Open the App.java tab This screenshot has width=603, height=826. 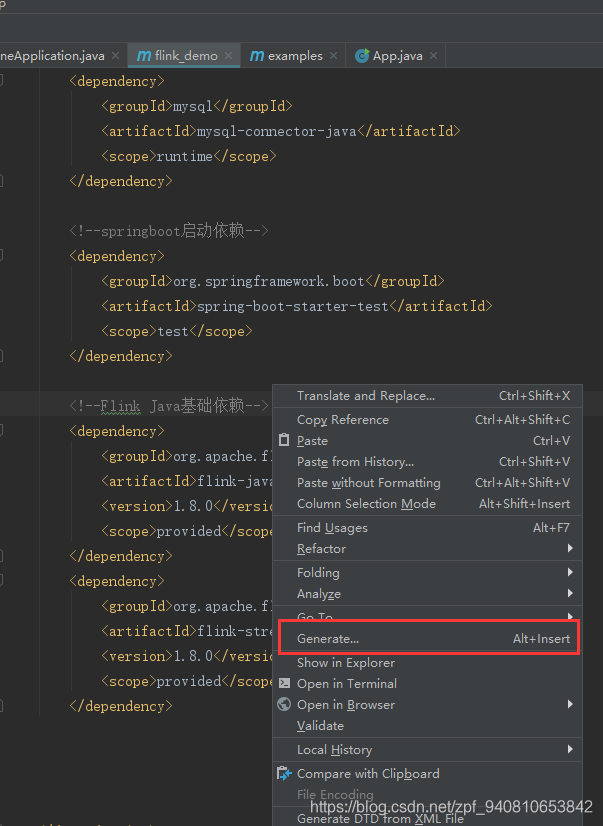pyautogui.click(x=397, y=56)
